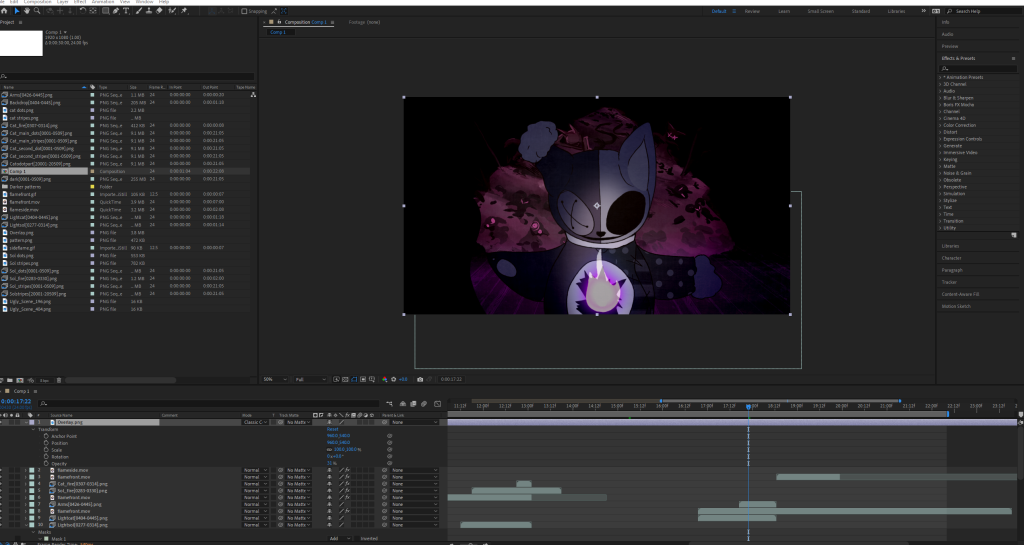
Task: Select the Rectangle shape tool
Action: [105, 11]
